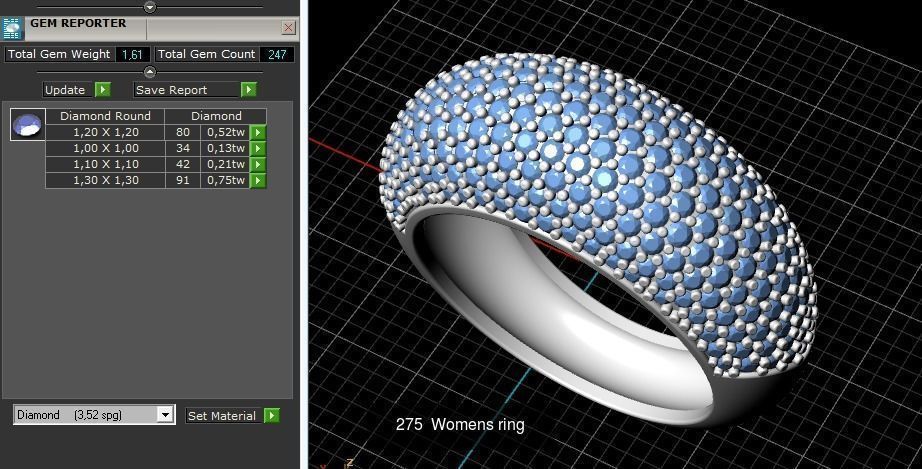Collapse the totals section with the arrow below it
Viewport: 922px width, 469px height.
(x=150, y=72)
